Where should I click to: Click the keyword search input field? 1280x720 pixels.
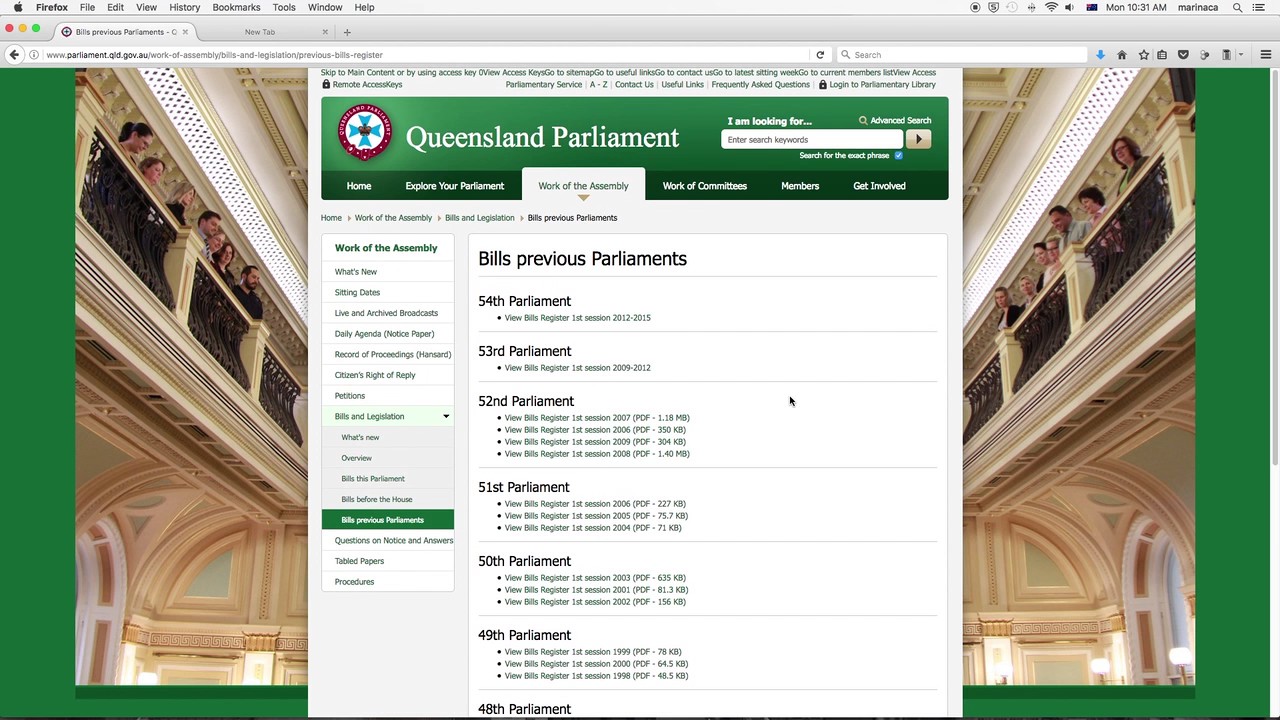(812, 140)
